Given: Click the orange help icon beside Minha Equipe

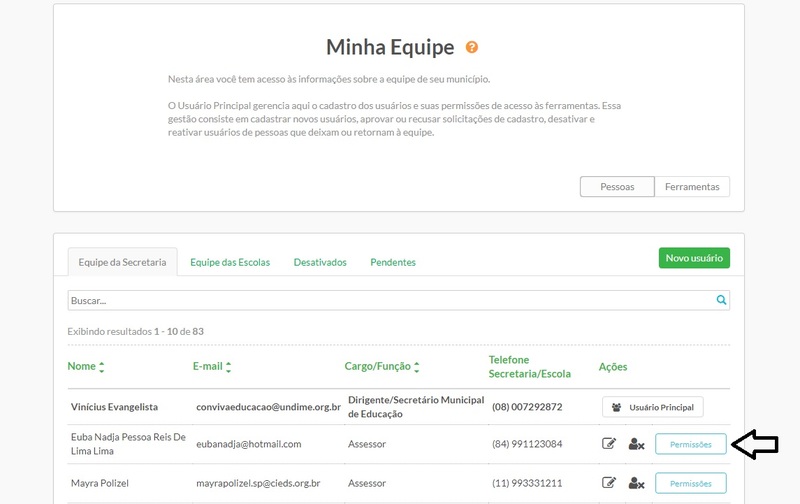Looking at the screenshot, I should coord(472,47).
